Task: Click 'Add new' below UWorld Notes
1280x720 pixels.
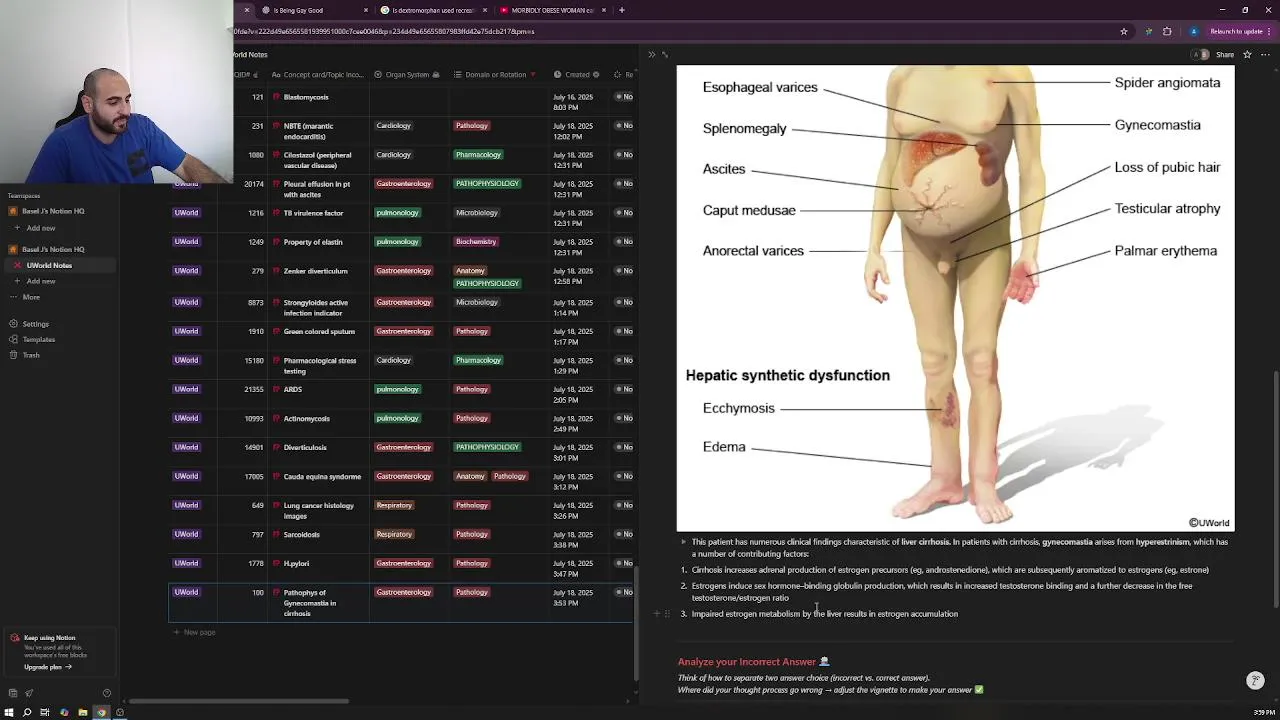Action: pos(40,281)
